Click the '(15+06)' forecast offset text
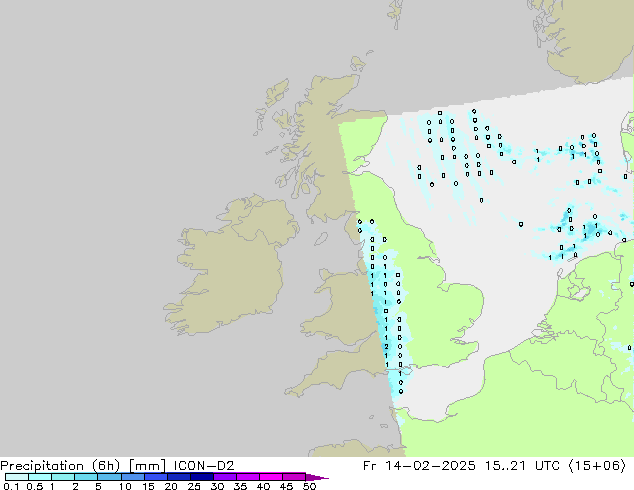 pyautogui.click(x=597, y=466)
